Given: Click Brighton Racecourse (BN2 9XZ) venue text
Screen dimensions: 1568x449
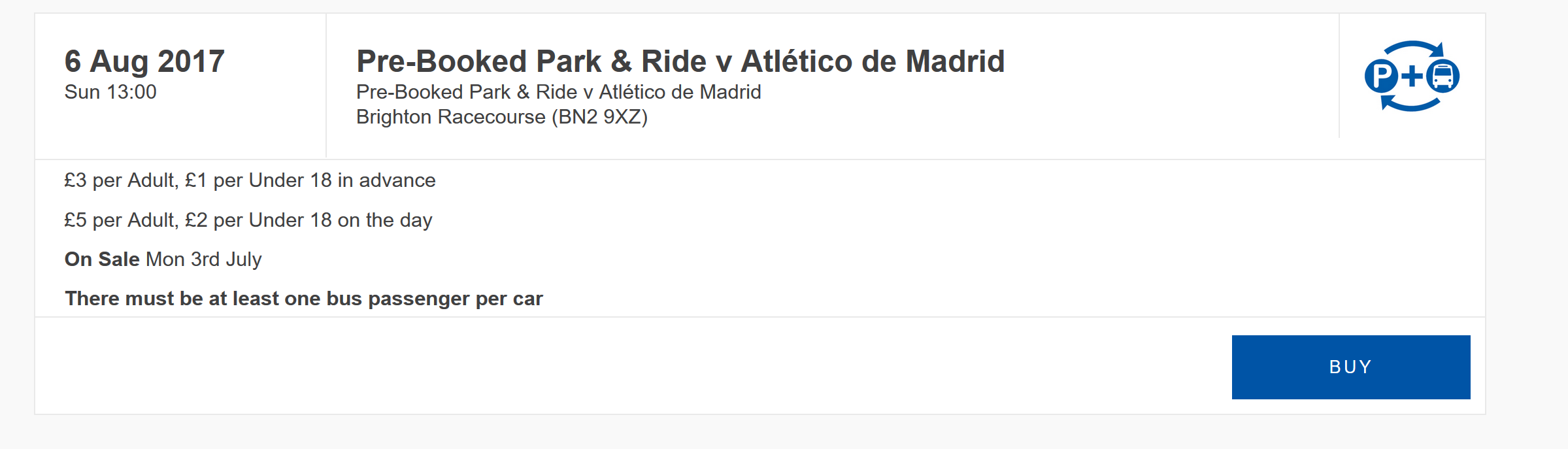Looking at the screenshot, I should click(501, 117).
